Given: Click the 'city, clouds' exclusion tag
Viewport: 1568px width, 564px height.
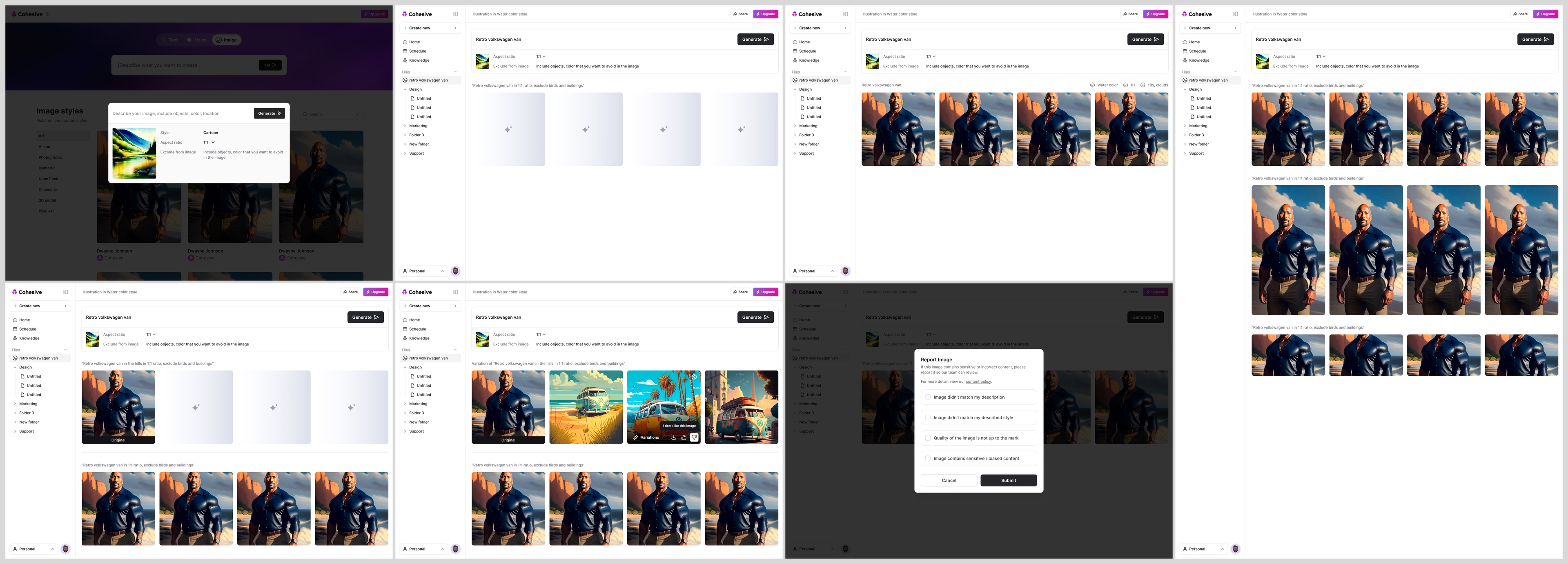Looking at the screenshot, I should coord(1154,85).
